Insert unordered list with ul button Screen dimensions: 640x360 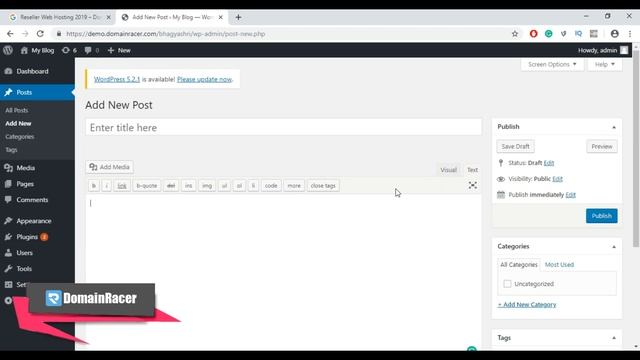click(x=224, y=186)
